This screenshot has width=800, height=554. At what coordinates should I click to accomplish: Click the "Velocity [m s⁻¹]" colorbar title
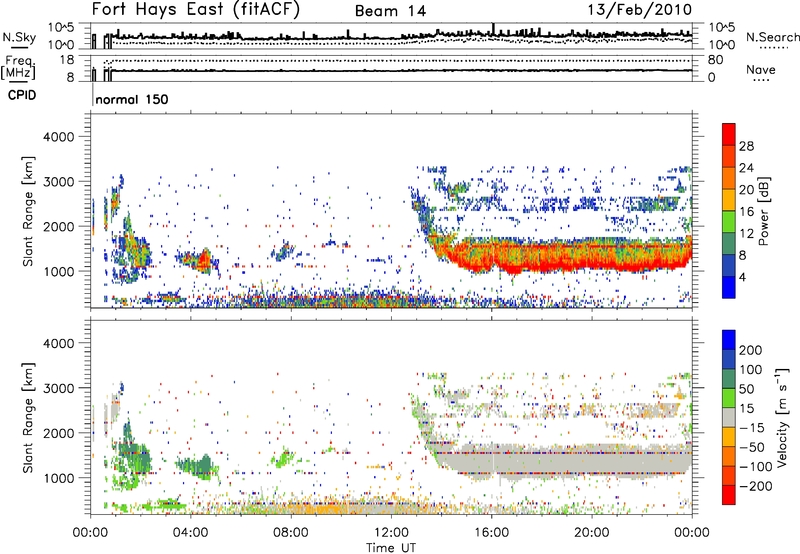782,417
